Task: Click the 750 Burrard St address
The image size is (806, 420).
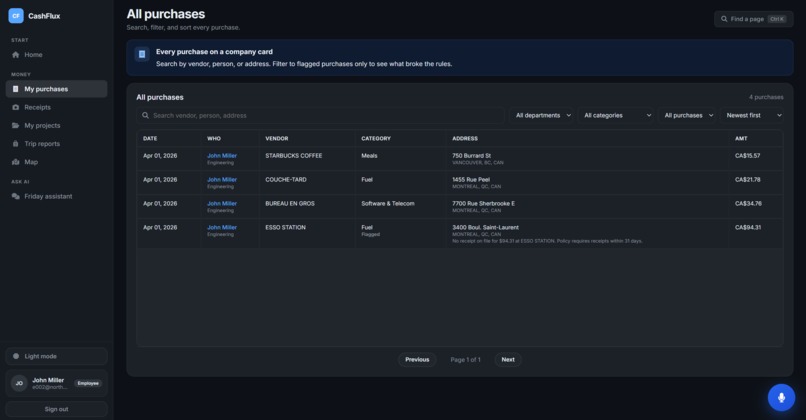Action: pos(471,156)
